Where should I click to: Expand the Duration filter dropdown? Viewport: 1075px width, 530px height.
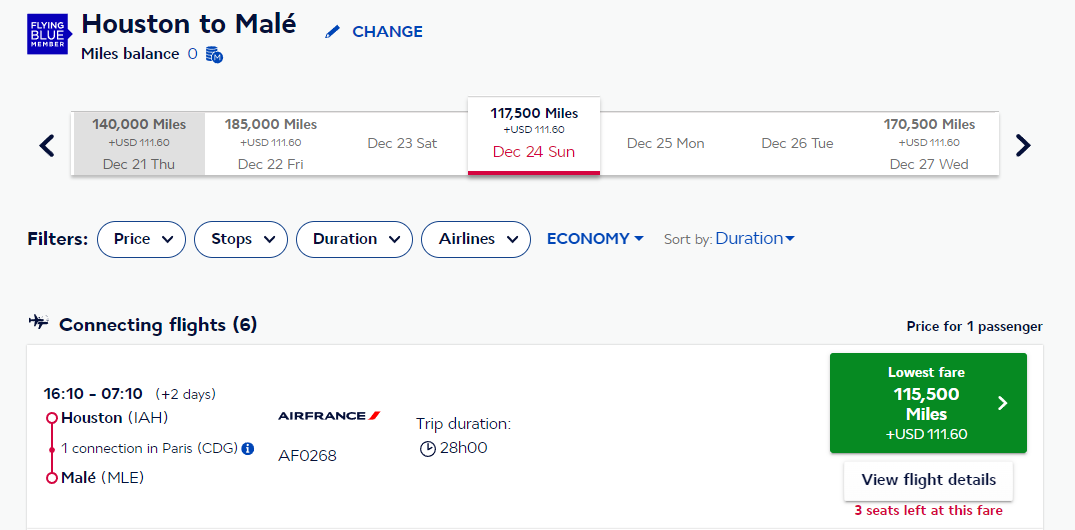point(354,239)
